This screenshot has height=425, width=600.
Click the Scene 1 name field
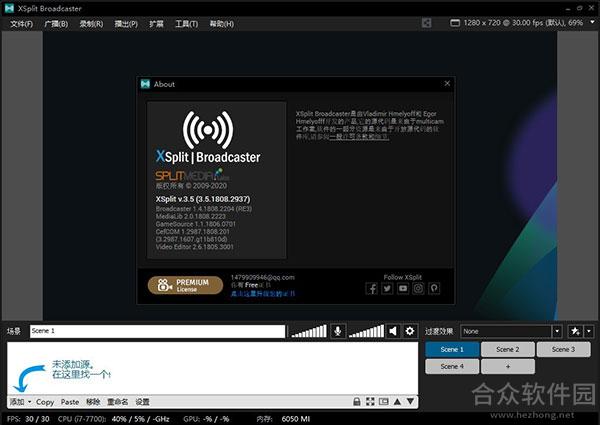click(x=157, y=331)
